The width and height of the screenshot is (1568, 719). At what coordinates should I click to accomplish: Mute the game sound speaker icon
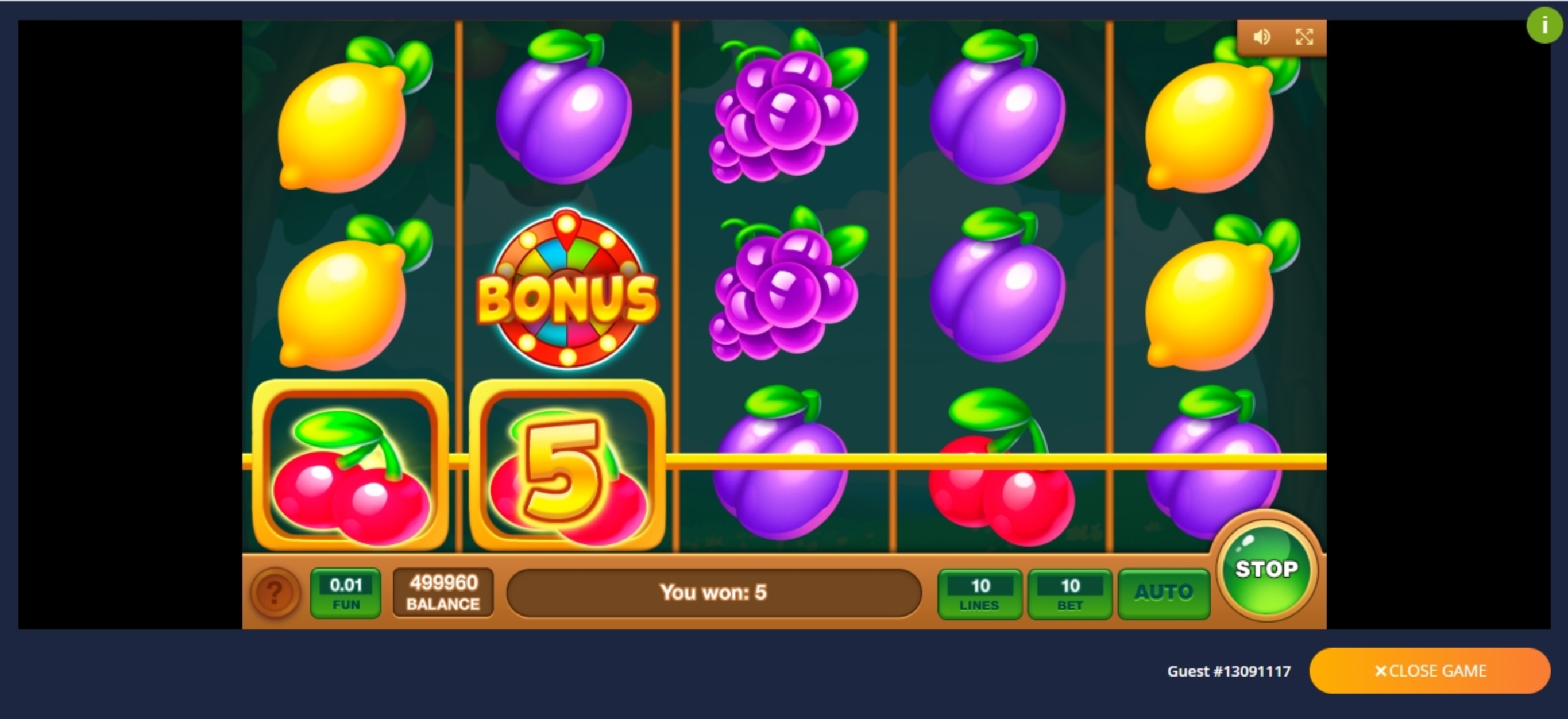pyautogui.click(x=1261, y=37)
